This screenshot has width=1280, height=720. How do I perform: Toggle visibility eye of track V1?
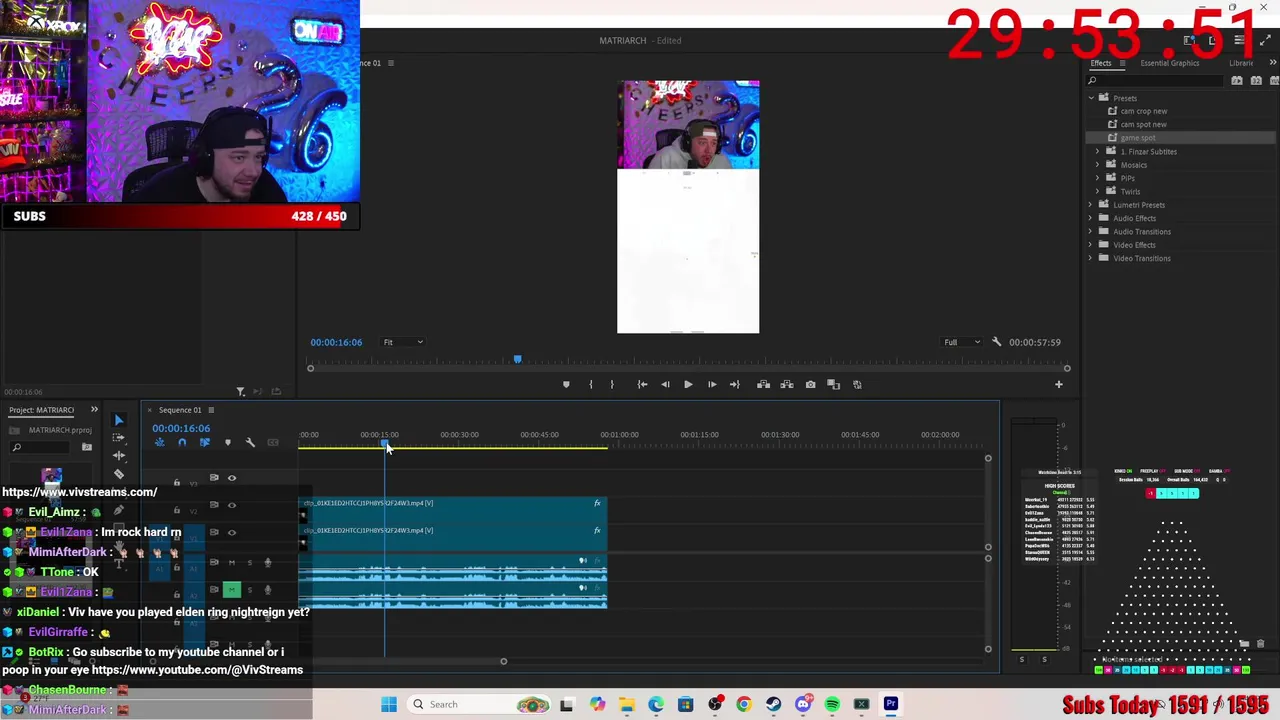pos(232,532)
